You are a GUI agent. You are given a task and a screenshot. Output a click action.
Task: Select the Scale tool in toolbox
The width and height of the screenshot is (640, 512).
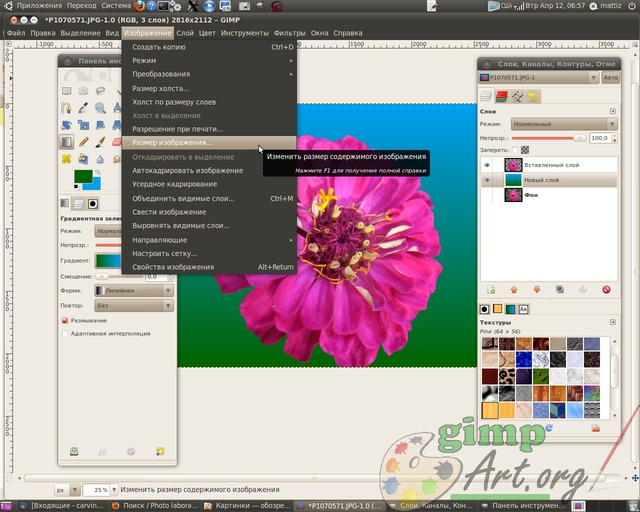(83, 125)
